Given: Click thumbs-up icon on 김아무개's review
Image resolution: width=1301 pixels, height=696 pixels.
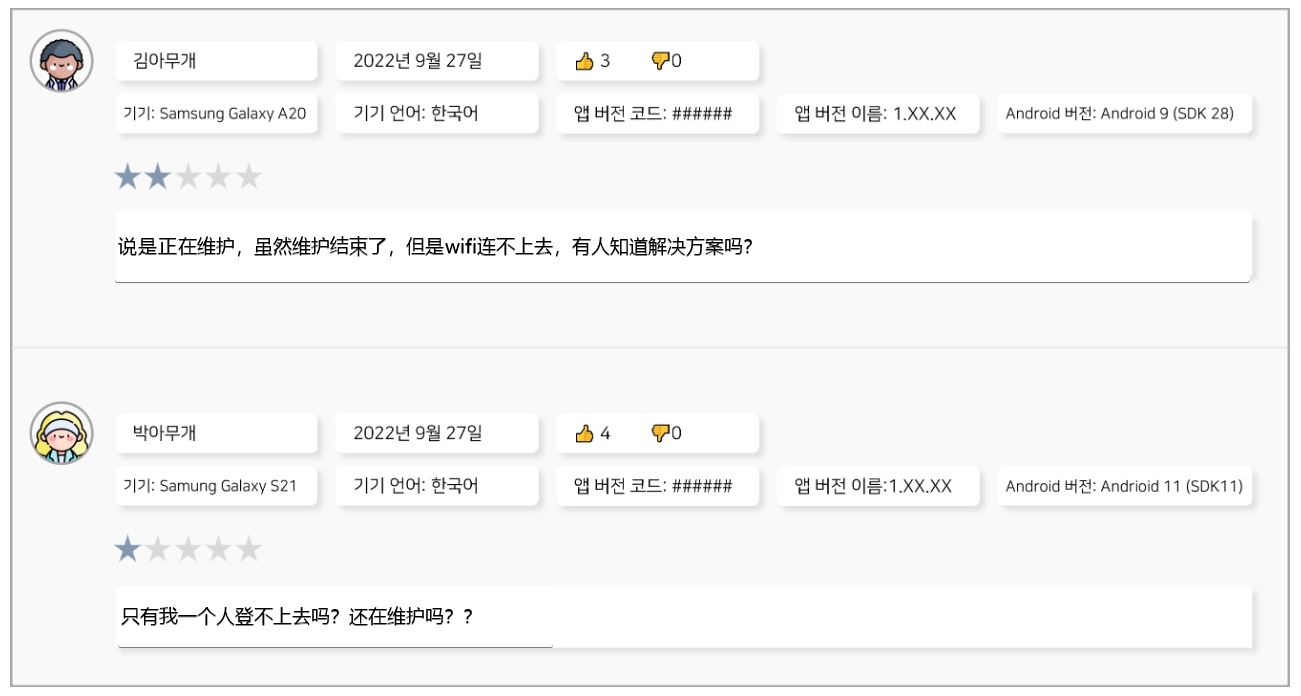Looking at the screenshot, I should click(x=585, y=61).
